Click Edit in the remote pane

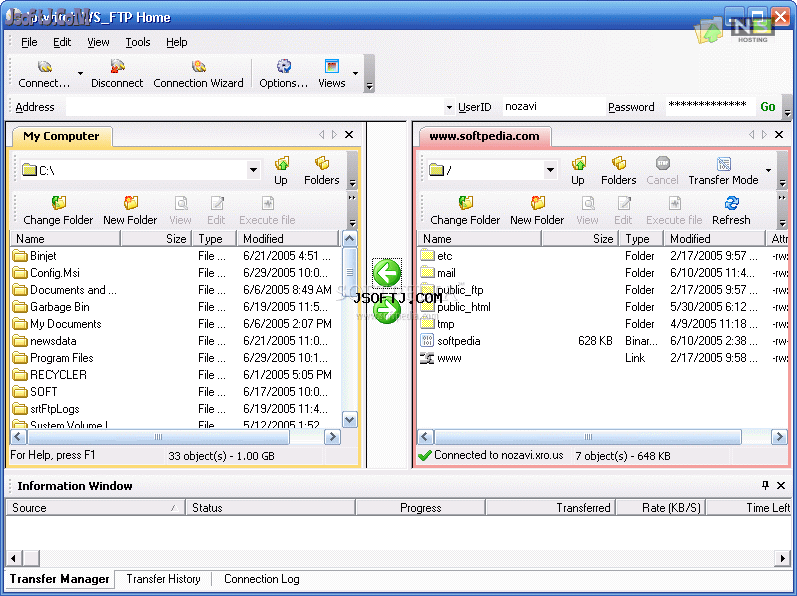coord(623,211)
